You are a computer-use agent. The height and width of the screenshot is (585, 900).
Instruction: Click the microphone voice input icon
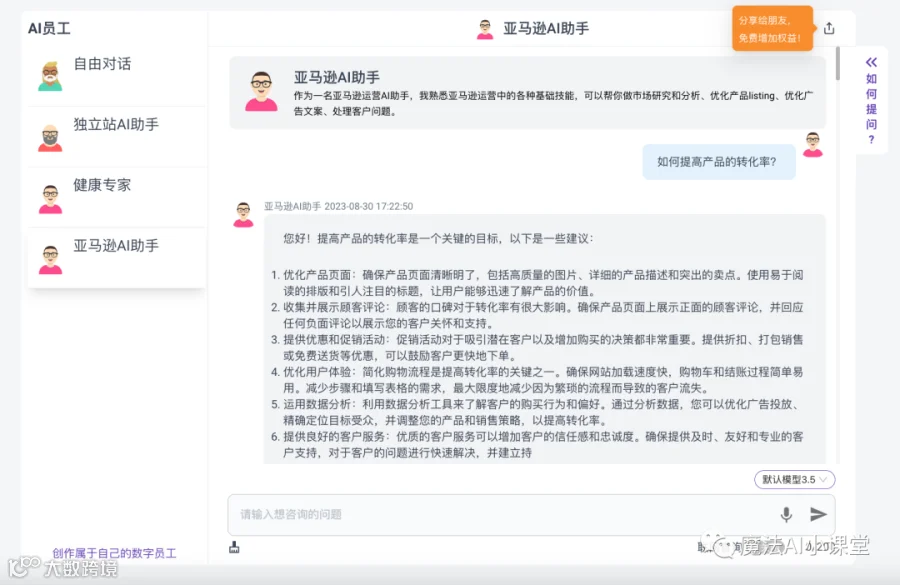786,514
